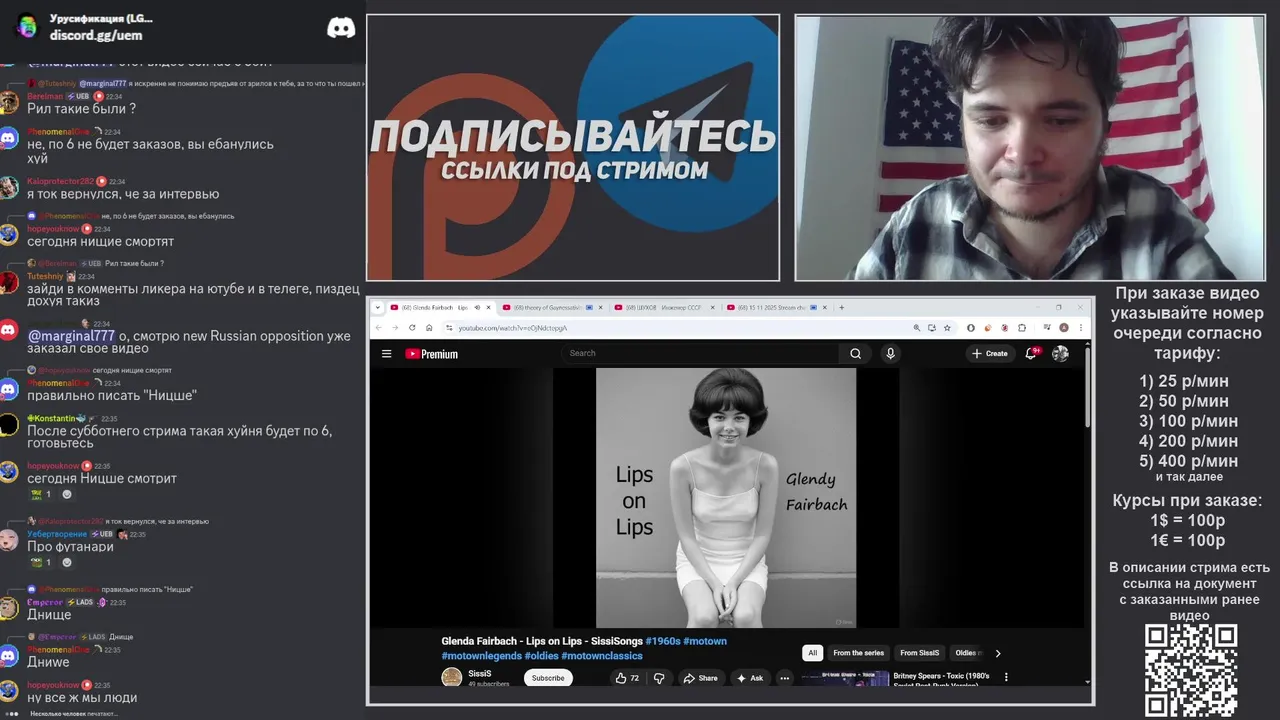Screen dimensions: 1280x720
Task: Click the reaction under "сегодня Ницше смотрит"
Action: click(x=41, y=494)
